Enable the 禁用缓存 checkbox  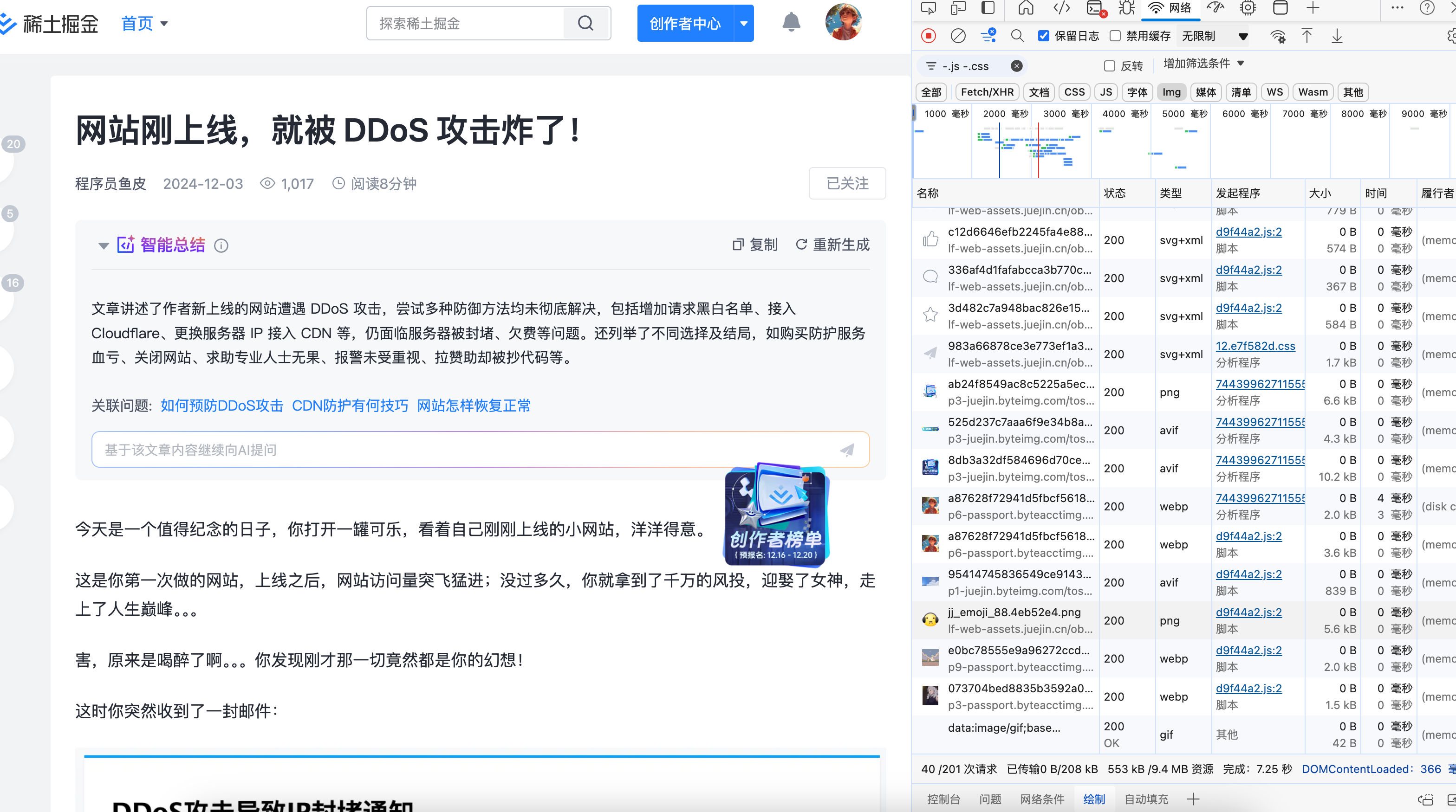tap(1115, 36)
